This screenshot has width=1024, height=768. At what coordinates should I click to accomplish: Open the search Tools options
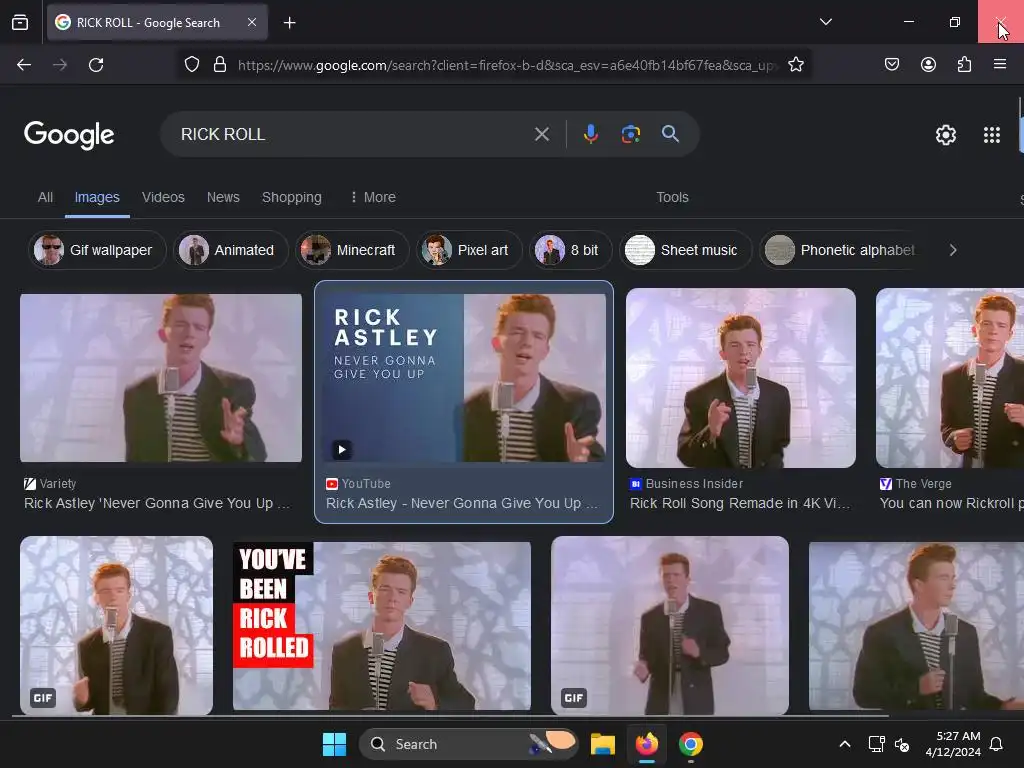pos(672,197)
